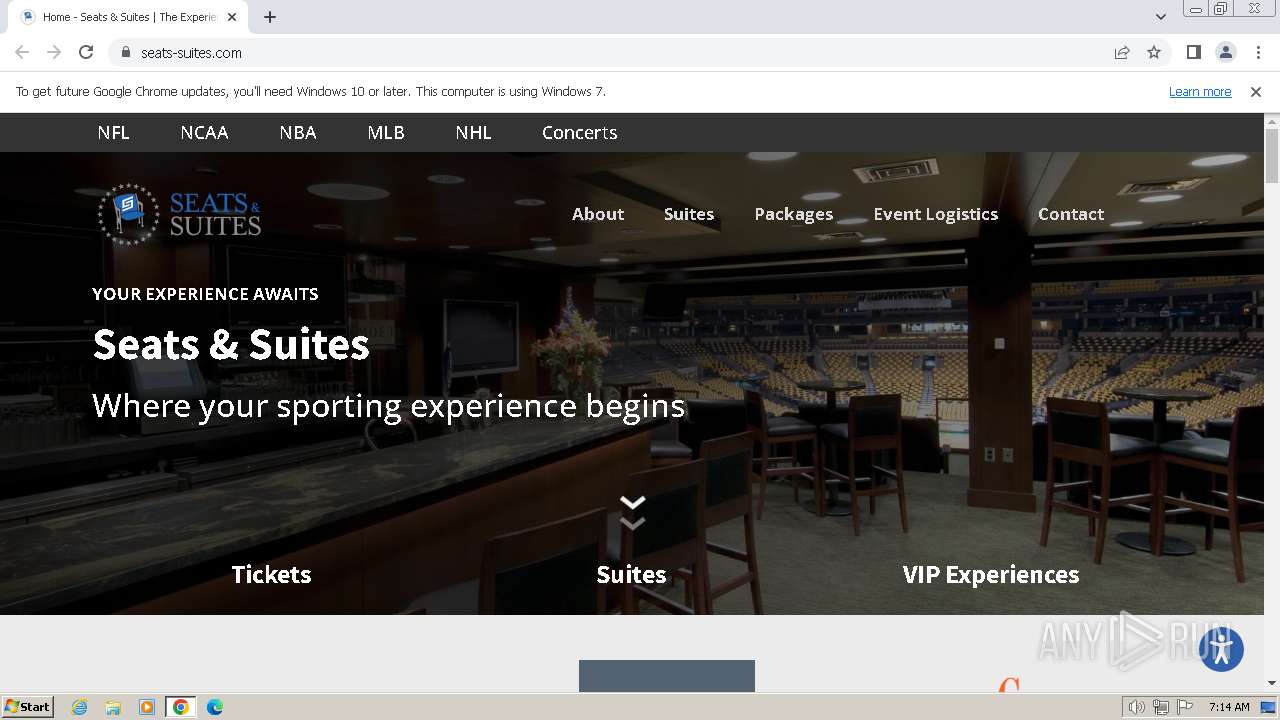This screenshot has height=720, width=1280.
Task: Open Windows Media Player taskbar icon
Action: [147, 707]
